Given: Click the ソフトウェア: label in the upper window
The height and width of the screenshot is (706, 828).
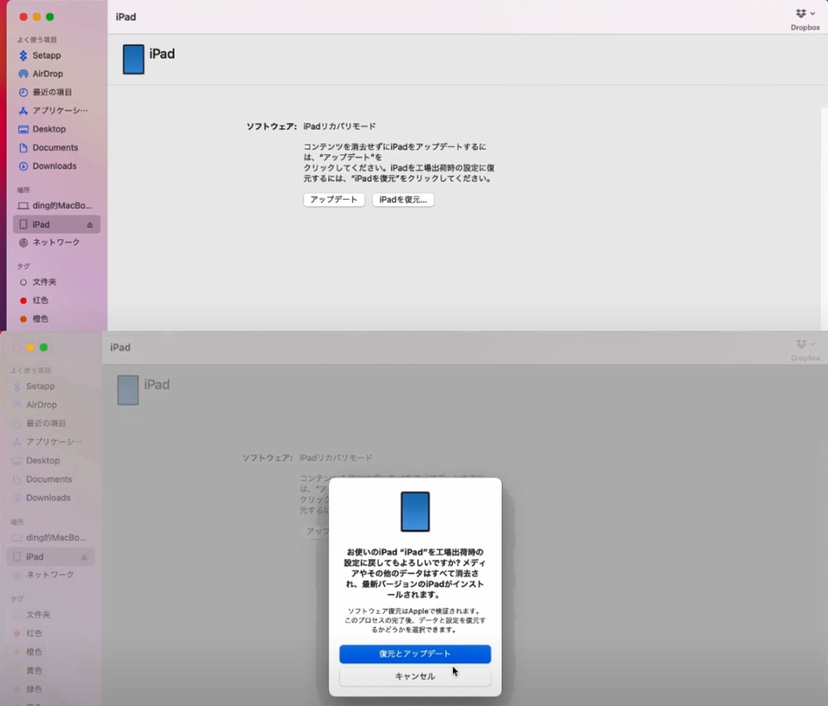Looking at the screenshot, I should 271,126.
